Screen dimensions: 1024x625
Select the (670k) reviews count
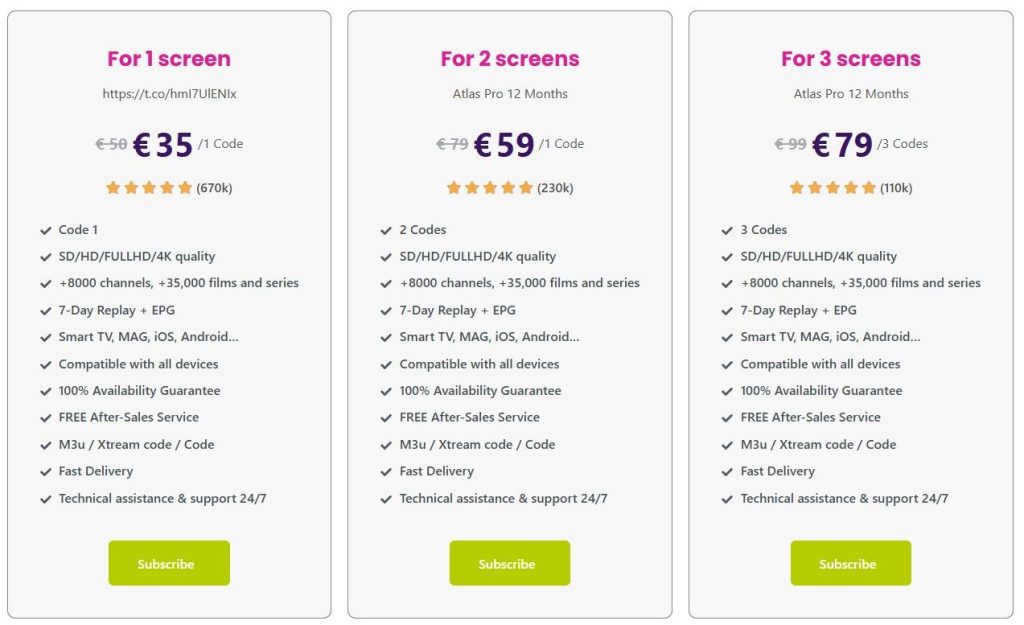(215, 187)
